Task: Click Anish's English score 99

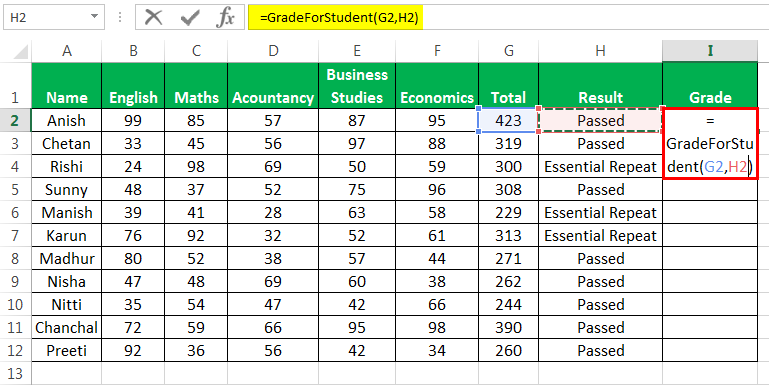Action: click(x=133, y=120)
